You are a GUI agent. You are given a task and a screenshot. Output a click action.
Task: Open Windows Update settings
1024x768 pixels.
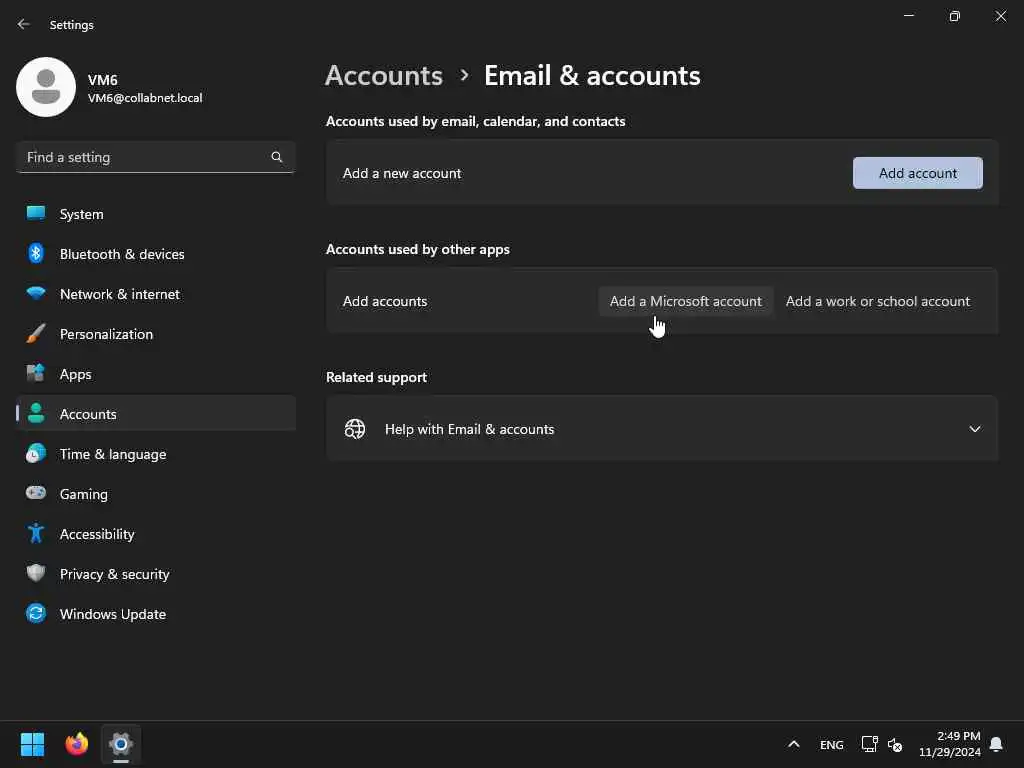[x=155, y=614]
